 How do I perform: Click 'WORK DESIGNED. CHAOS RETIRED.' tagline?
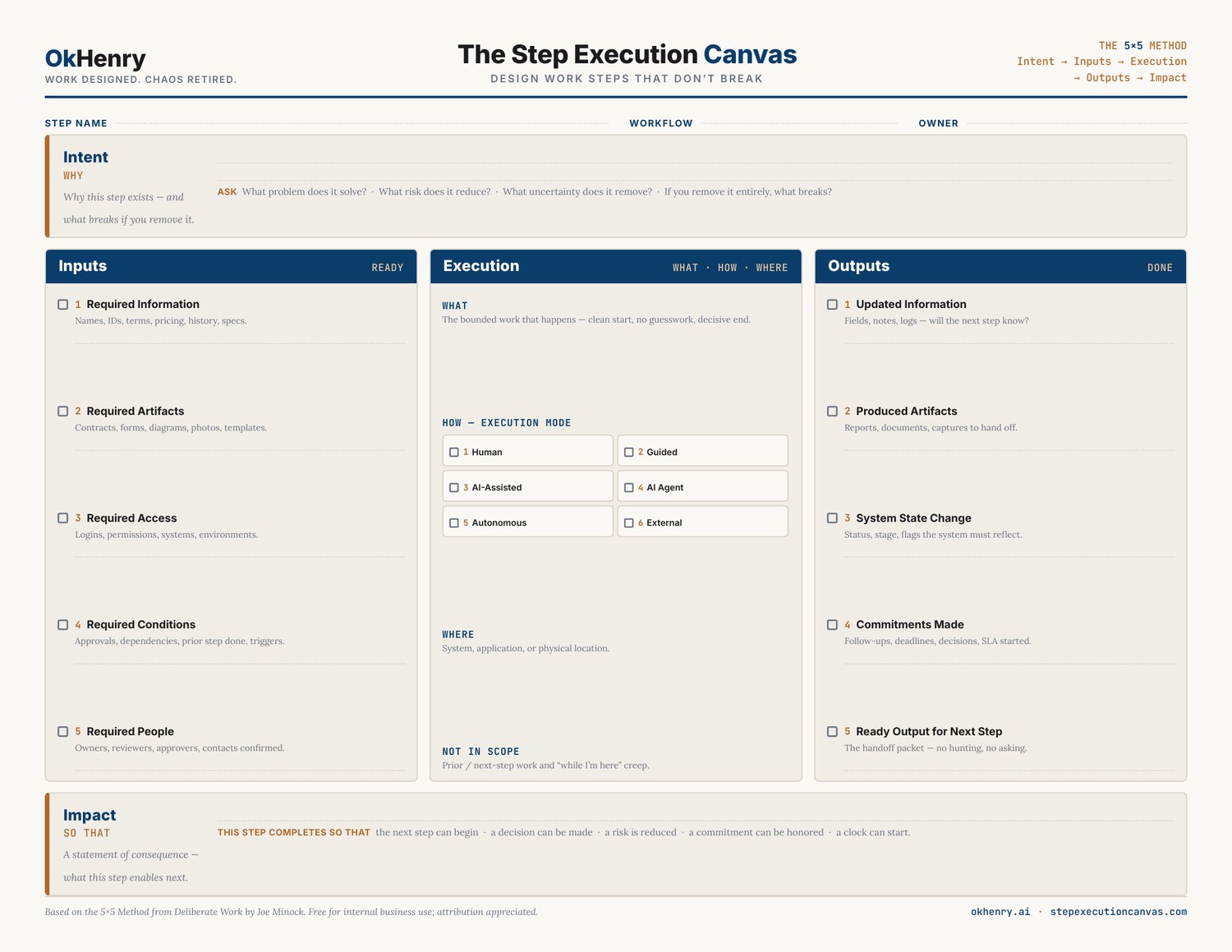140,80
